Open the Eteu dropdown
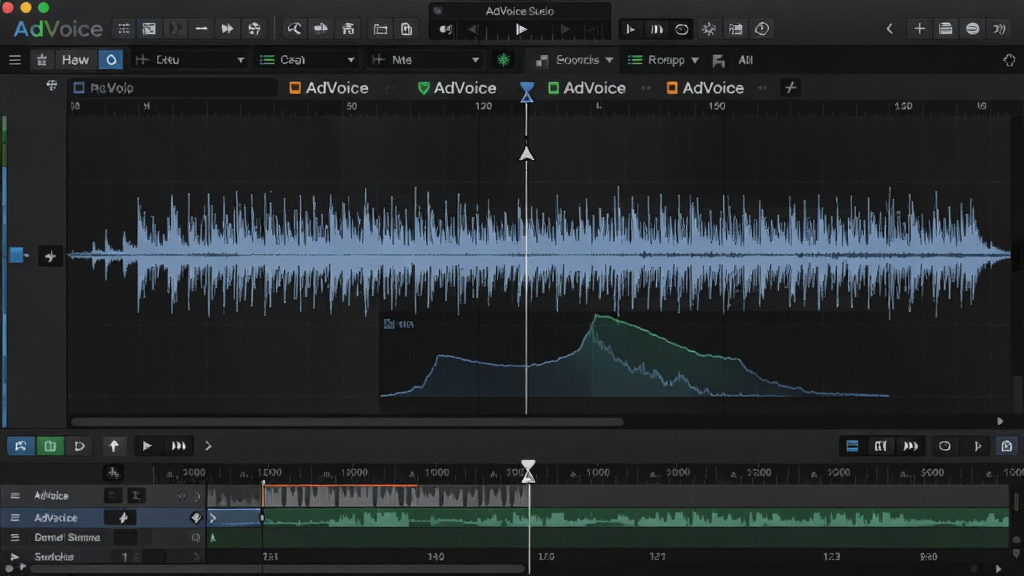1024x576 pixels. 189,60
